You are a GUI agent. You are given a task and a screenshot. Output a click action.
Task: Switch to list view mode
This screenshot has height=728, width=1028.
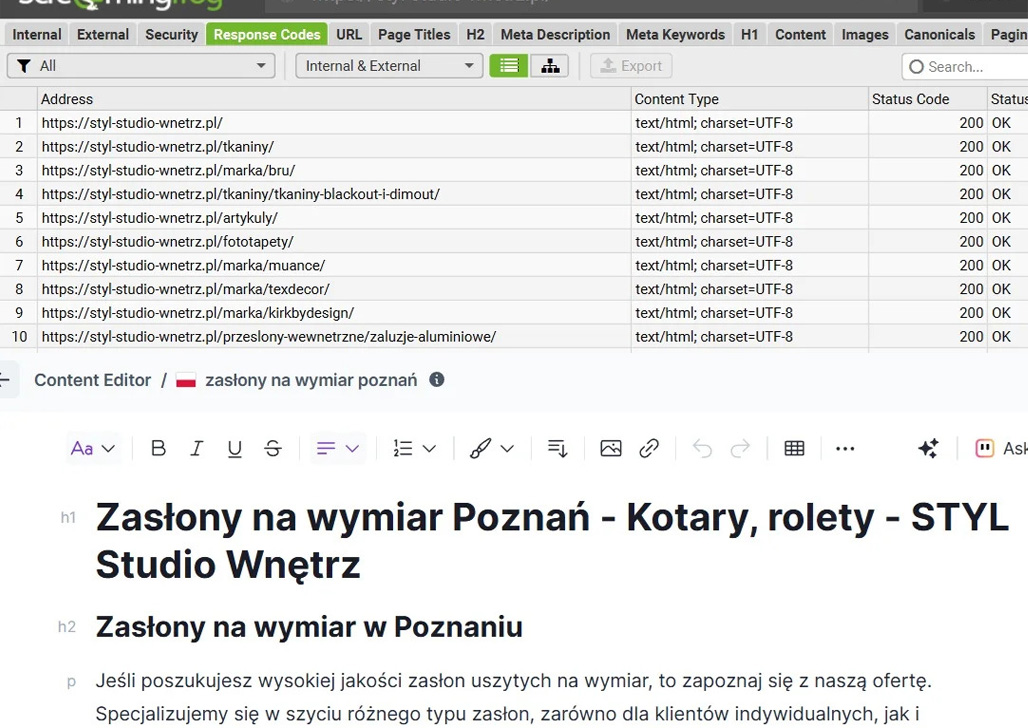[x=509, y=66]
